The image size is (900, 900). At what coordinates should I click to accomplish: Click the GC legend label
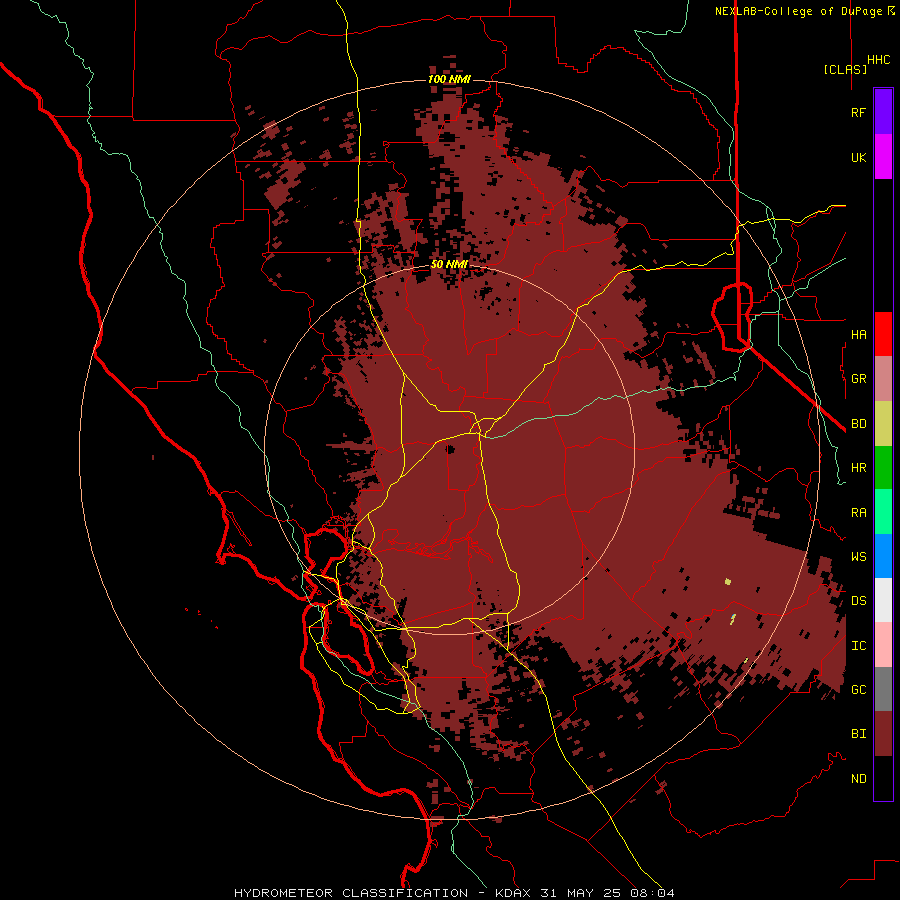tap(859, 690)
